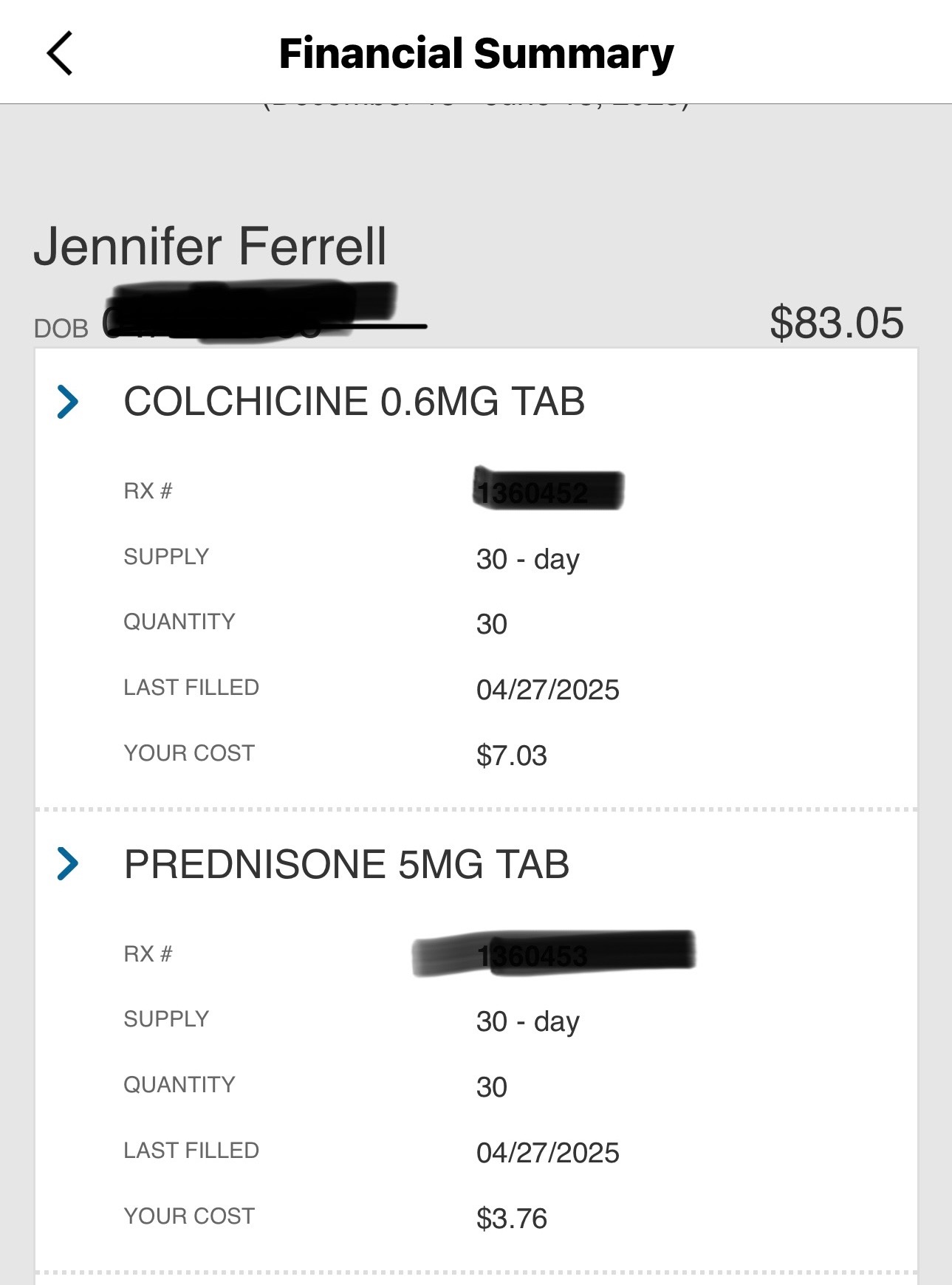Select Prednisone cost value $3.76
This screenshot has height=1285, width=952.
(512, 1219)
